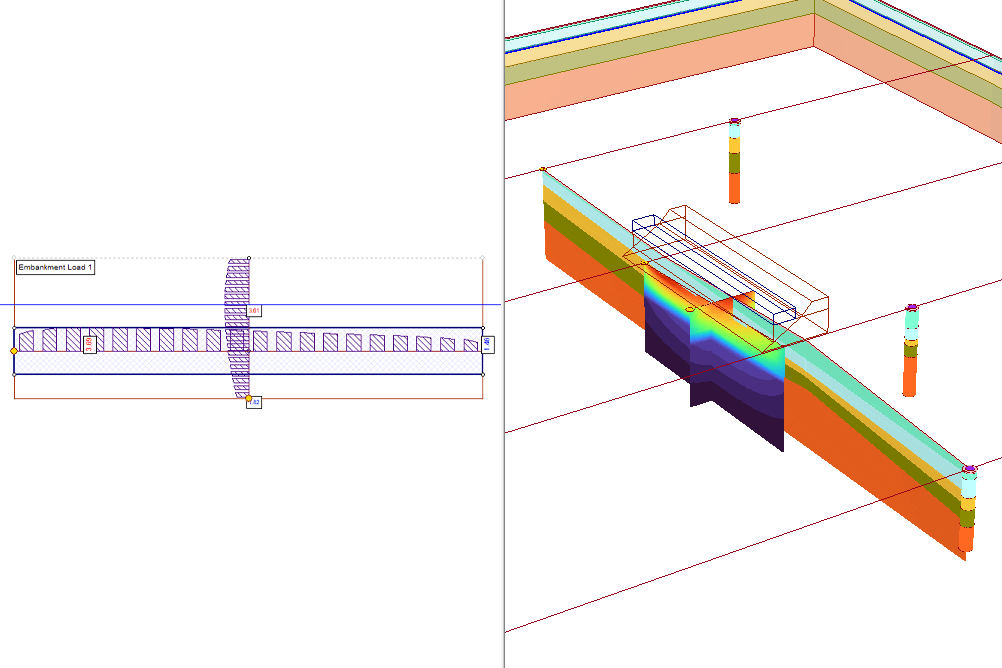Click the rotated blue 1.46 value label
Screen dimensions: 1002x668
488,345
